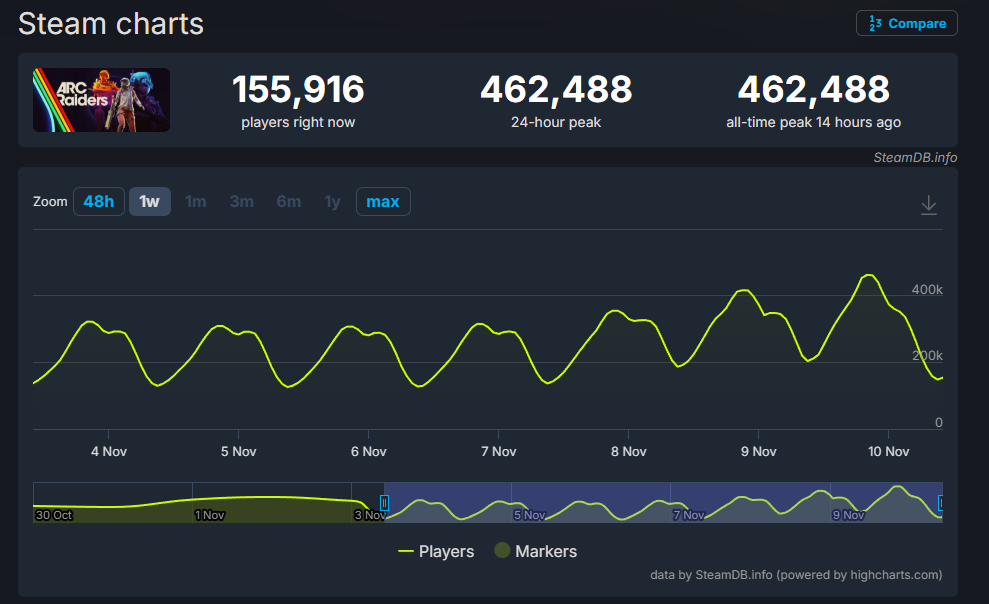The image size is (989, 604).
Task: Select the max zoom range
Action: click(x=382, y=202)
